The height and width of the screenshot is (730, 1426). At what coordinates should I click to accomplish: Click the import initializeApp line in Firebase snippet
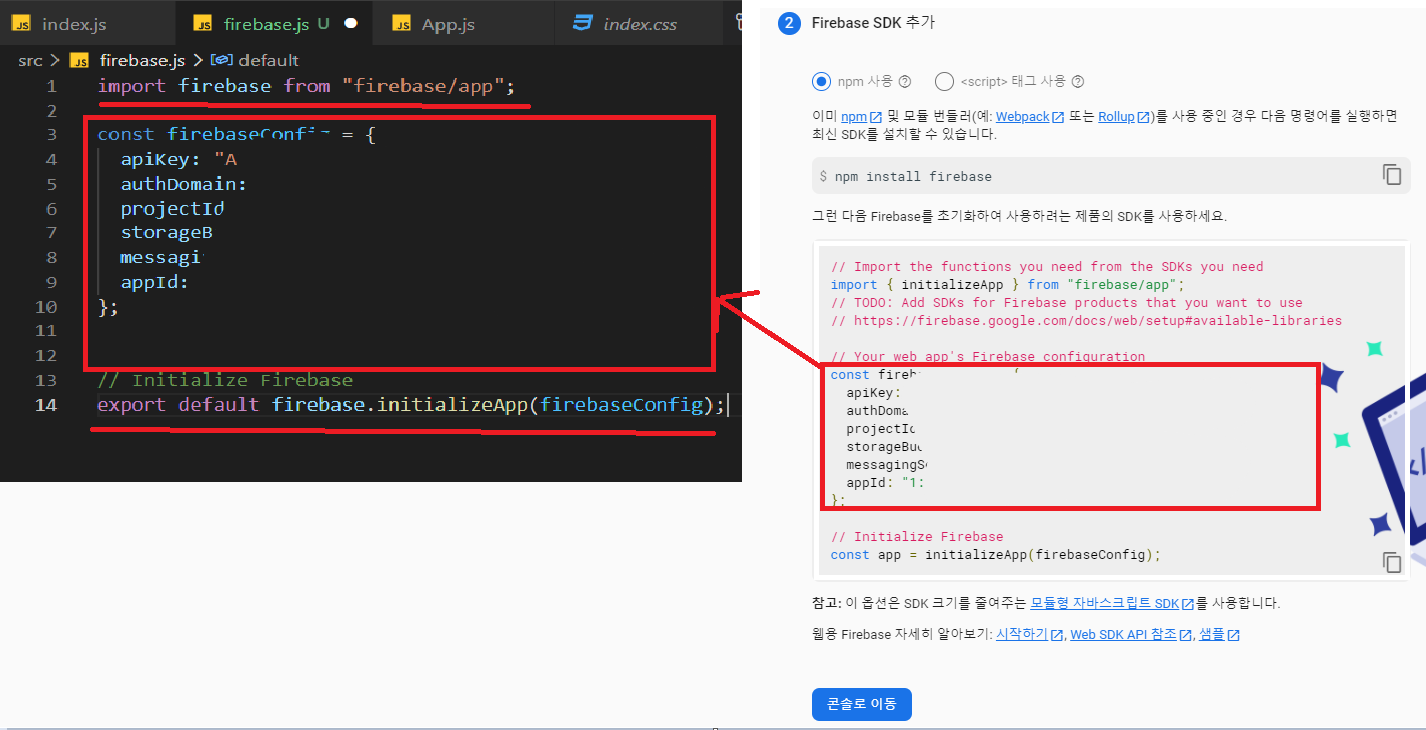click(x=1008, y=284)
